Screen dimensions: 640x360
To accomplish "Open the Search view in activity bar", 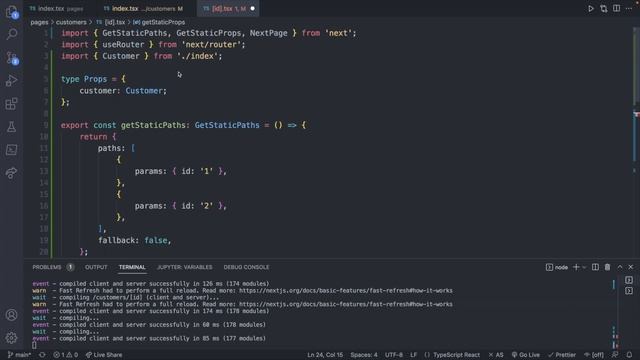I will pyautogui.click(x=12, y=34).
